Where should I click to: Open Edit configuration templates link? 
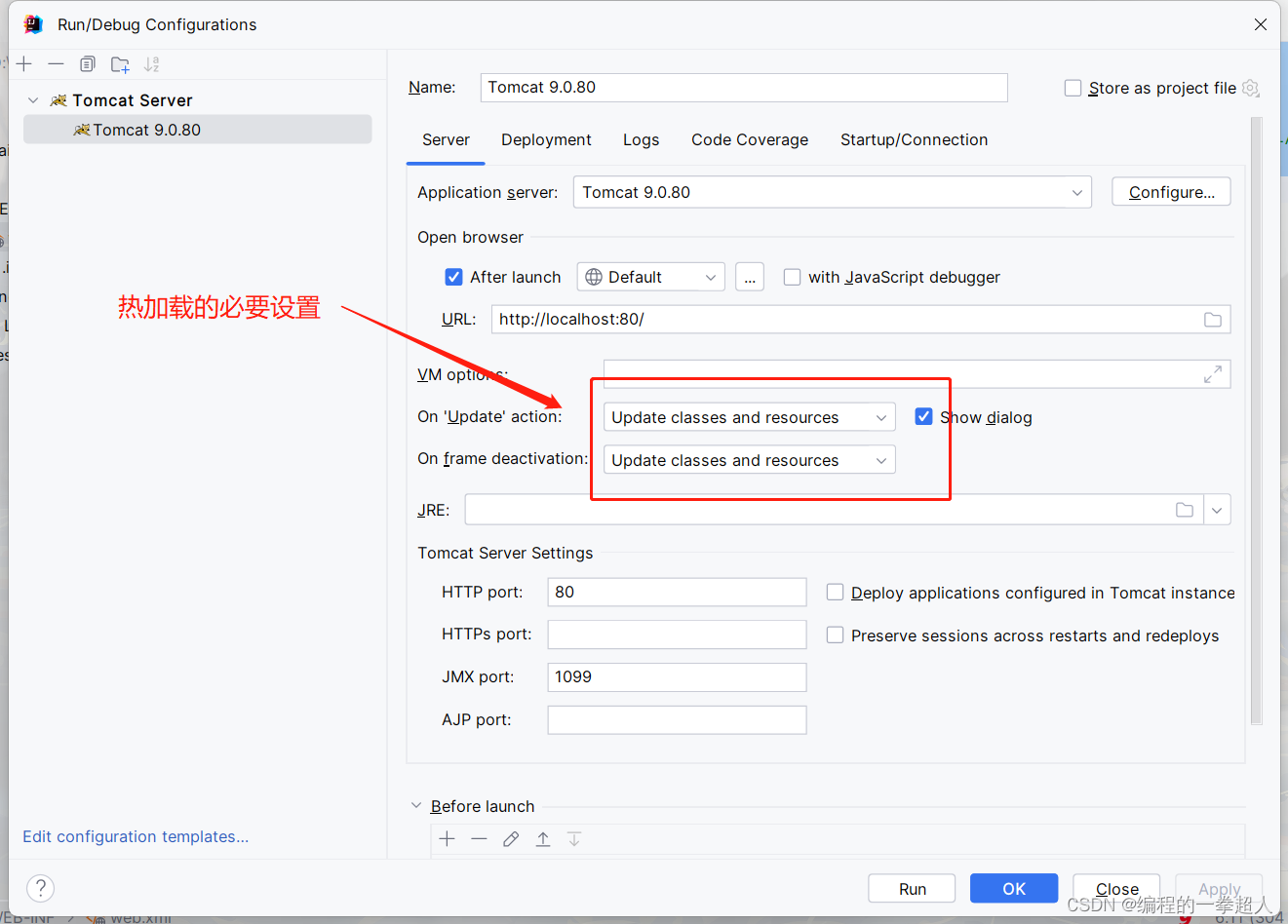pyautogui.click(x=136, y=836)
